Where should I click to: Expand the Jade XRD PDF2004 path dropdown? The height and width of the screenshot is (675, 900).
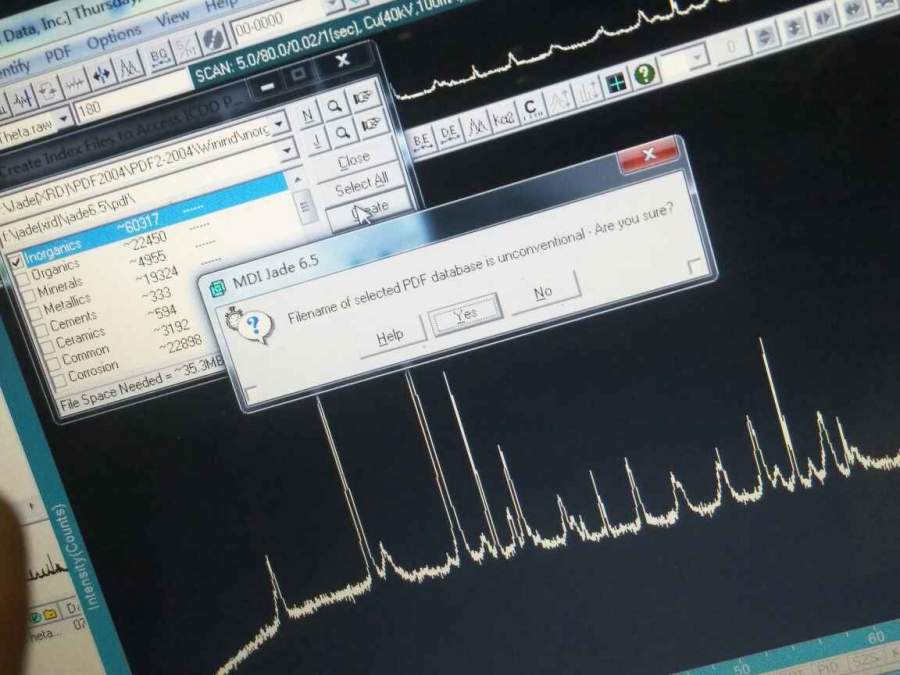click(288, 151)
